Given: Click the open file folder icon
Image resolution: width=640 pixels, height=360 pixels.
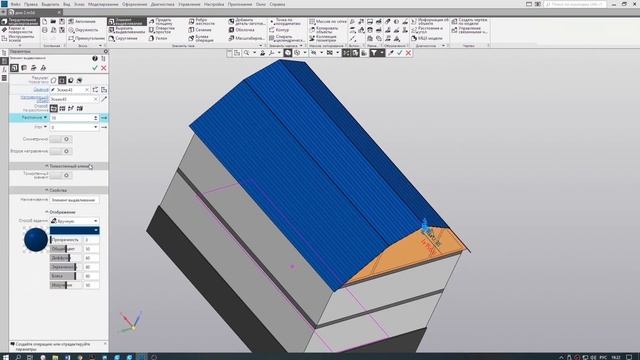Looking at the screenshot, I should [x=53, y=21].
